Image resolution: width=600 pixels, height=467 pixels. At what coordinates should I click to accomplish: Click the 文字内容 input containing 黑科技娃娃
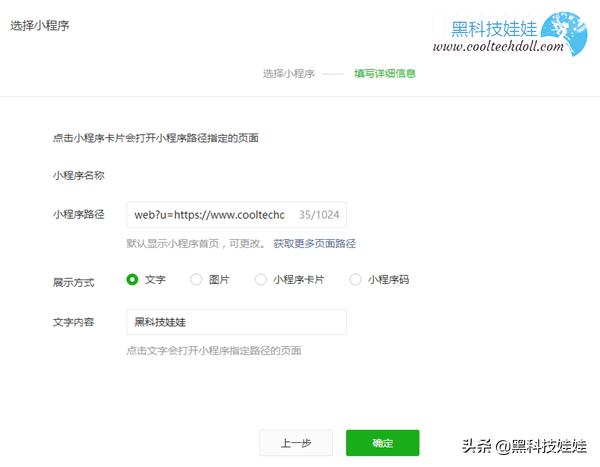236,322
